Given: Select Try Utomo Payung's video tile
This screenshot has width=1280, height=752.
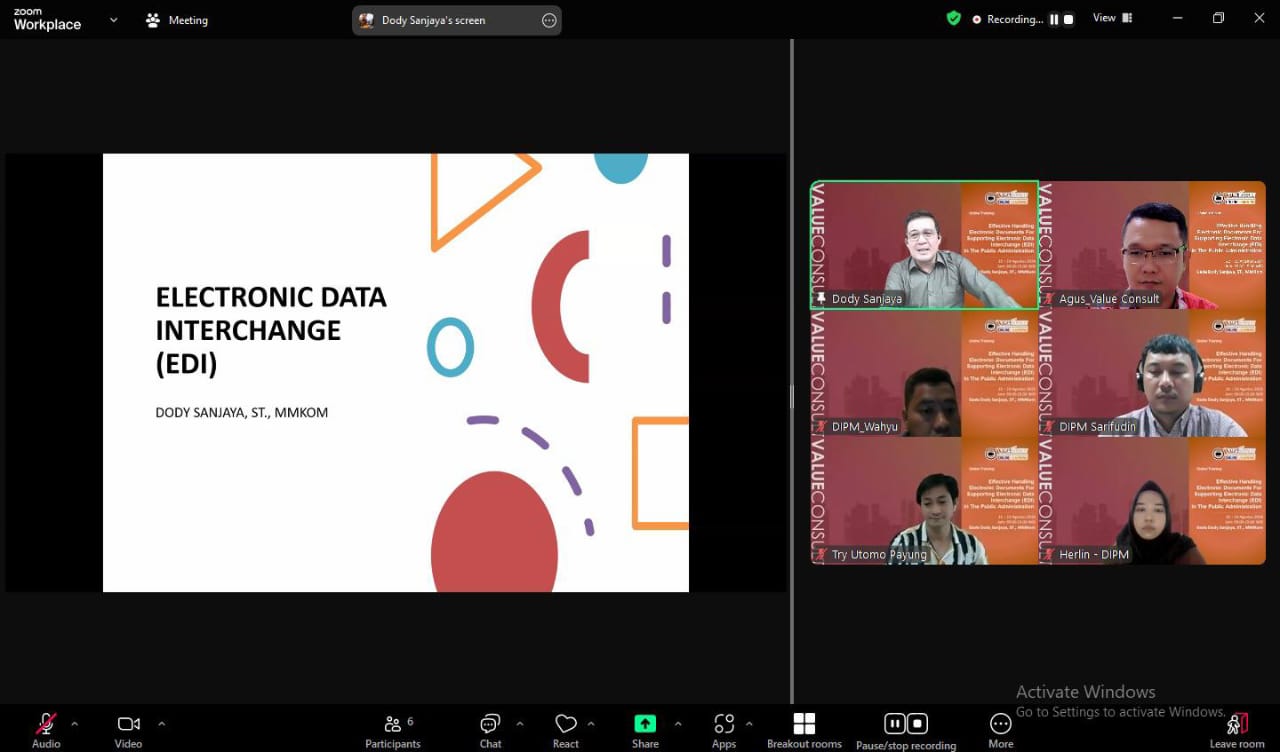Looking at the screenshot, I should (x=925, y=501).
